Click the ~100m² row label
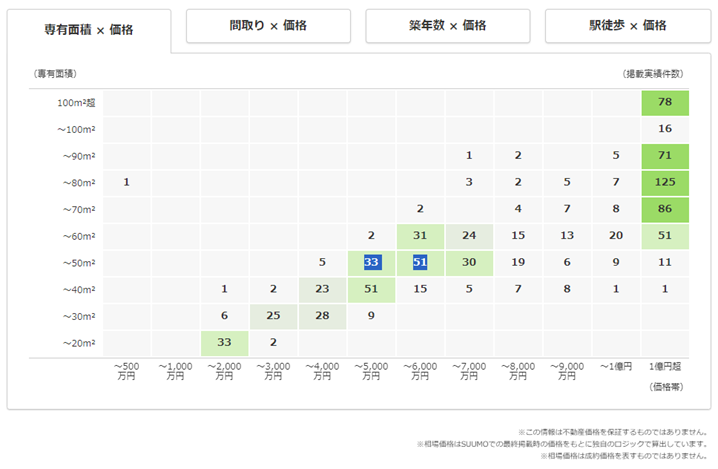This screenshot has height=469, width=718. pyautogui.click(x=76, y=130)
